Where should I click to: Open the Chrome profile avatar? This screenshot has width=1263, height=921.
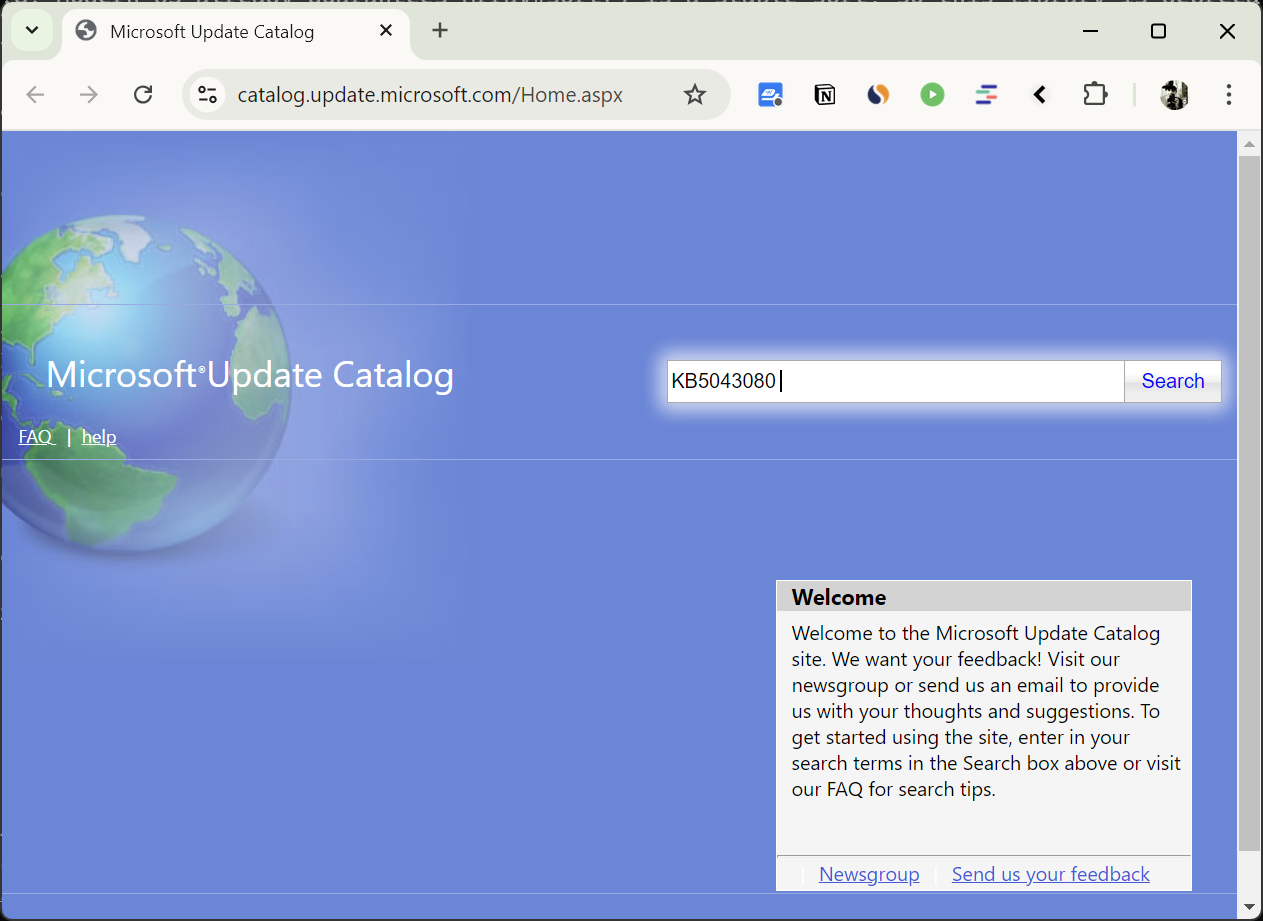pyautogui.click(x=1174, y=95)
